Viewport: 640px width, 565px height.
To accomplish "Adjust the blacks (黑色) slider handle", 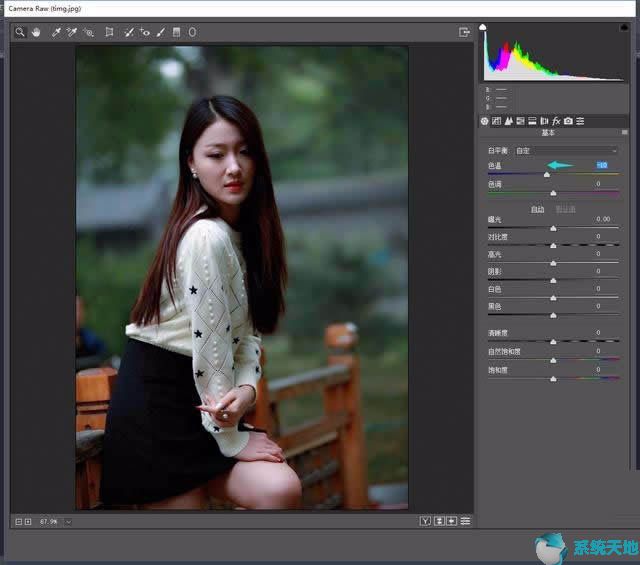I will point(553,315).
